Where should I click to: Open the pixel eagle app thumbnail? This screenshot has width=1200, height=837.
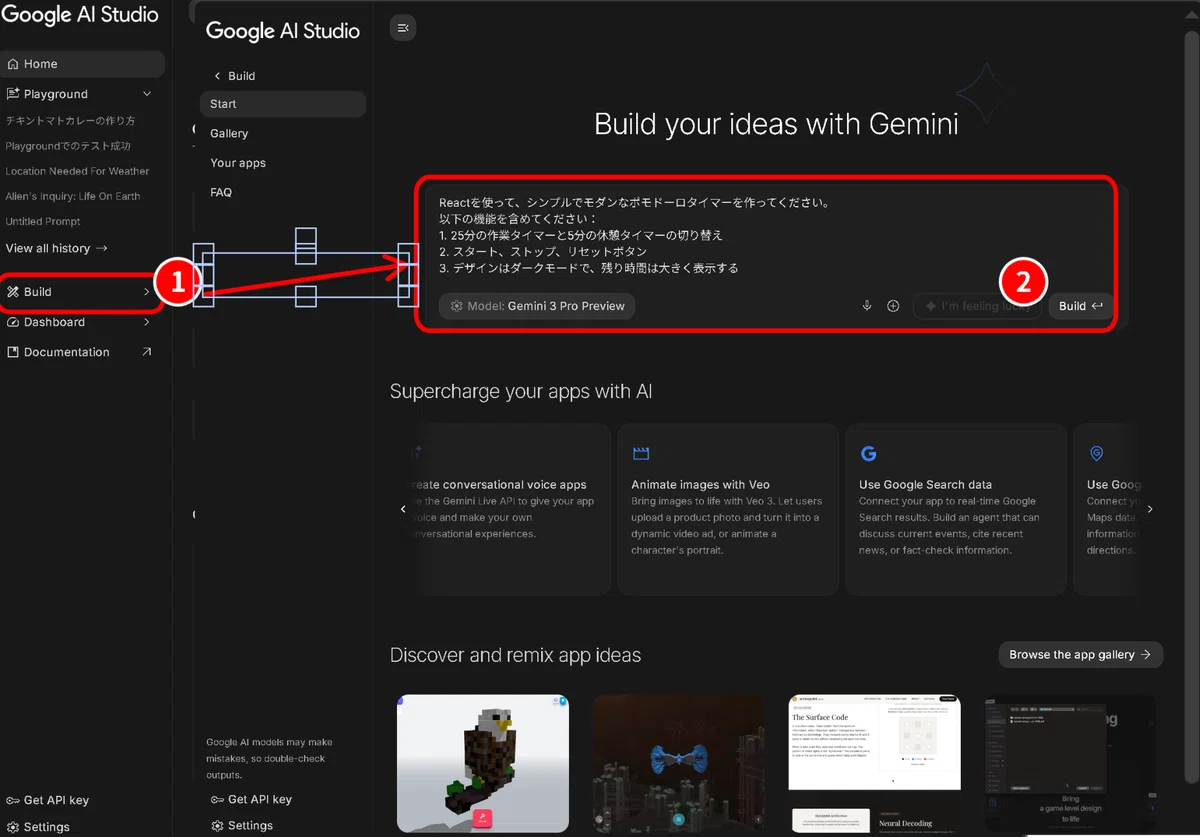tap(483, 763)
